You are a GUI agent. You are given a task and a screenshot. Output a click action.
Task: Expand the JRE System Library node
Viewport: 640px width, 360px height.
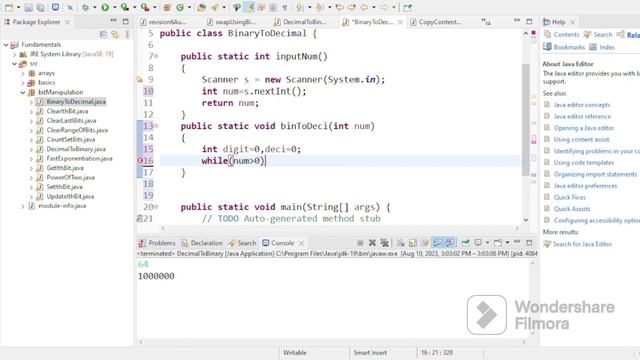pos(14,54)
